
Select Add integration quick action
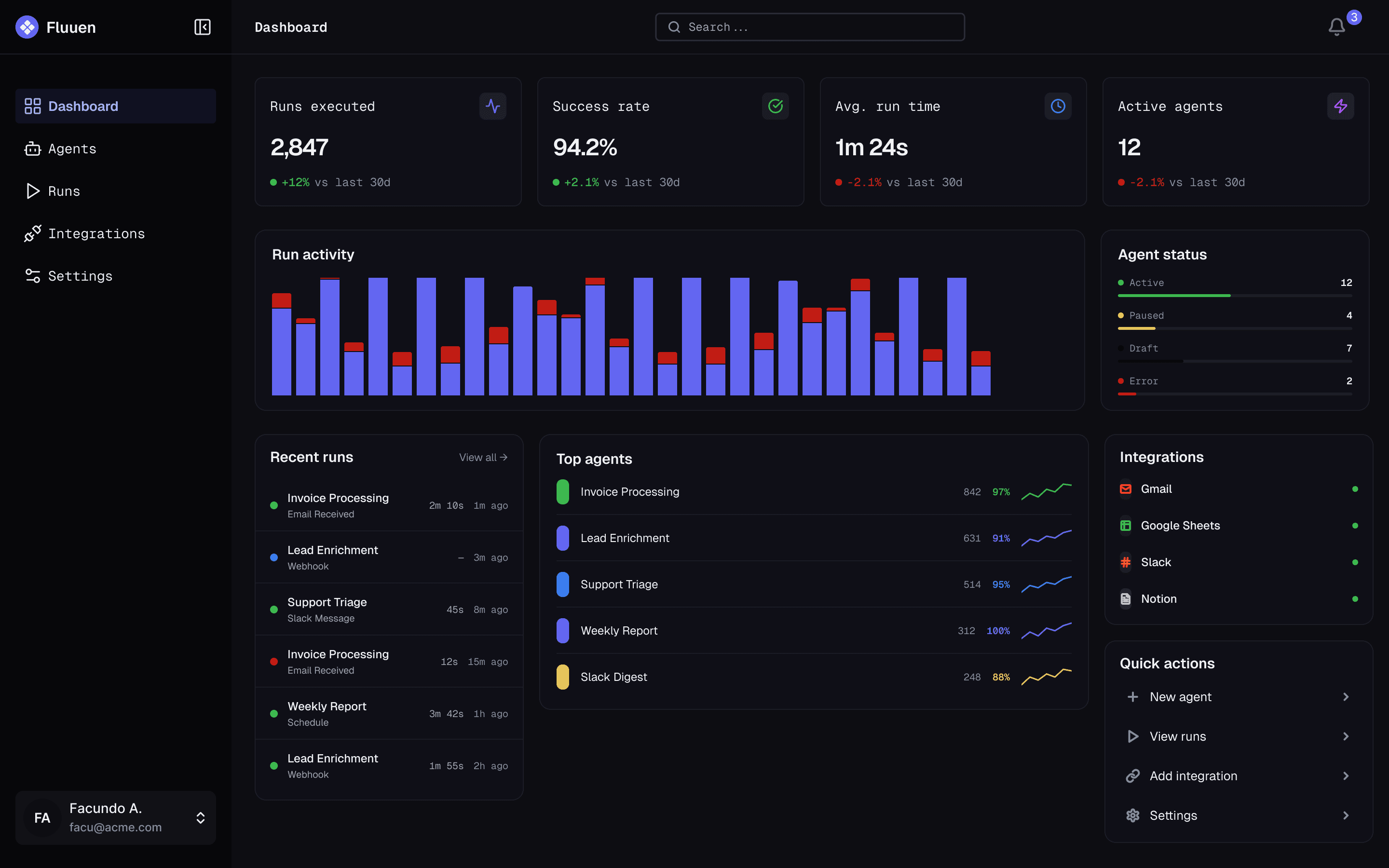[1239, 776]
